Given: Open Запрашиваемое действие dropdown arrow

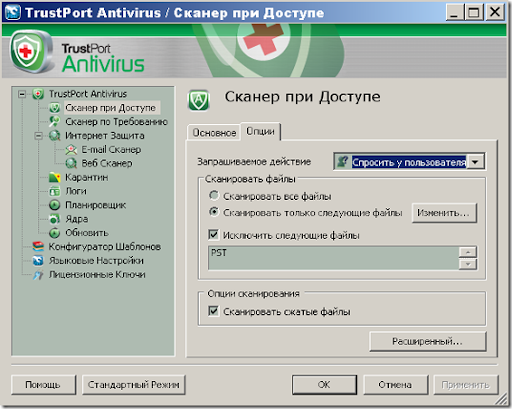Looking at the screenshot, I should [475, 162].
